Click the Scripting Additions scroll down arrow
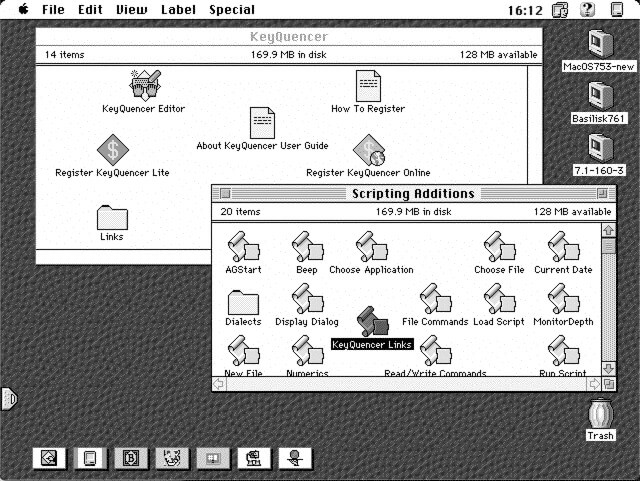 point(608,368)
